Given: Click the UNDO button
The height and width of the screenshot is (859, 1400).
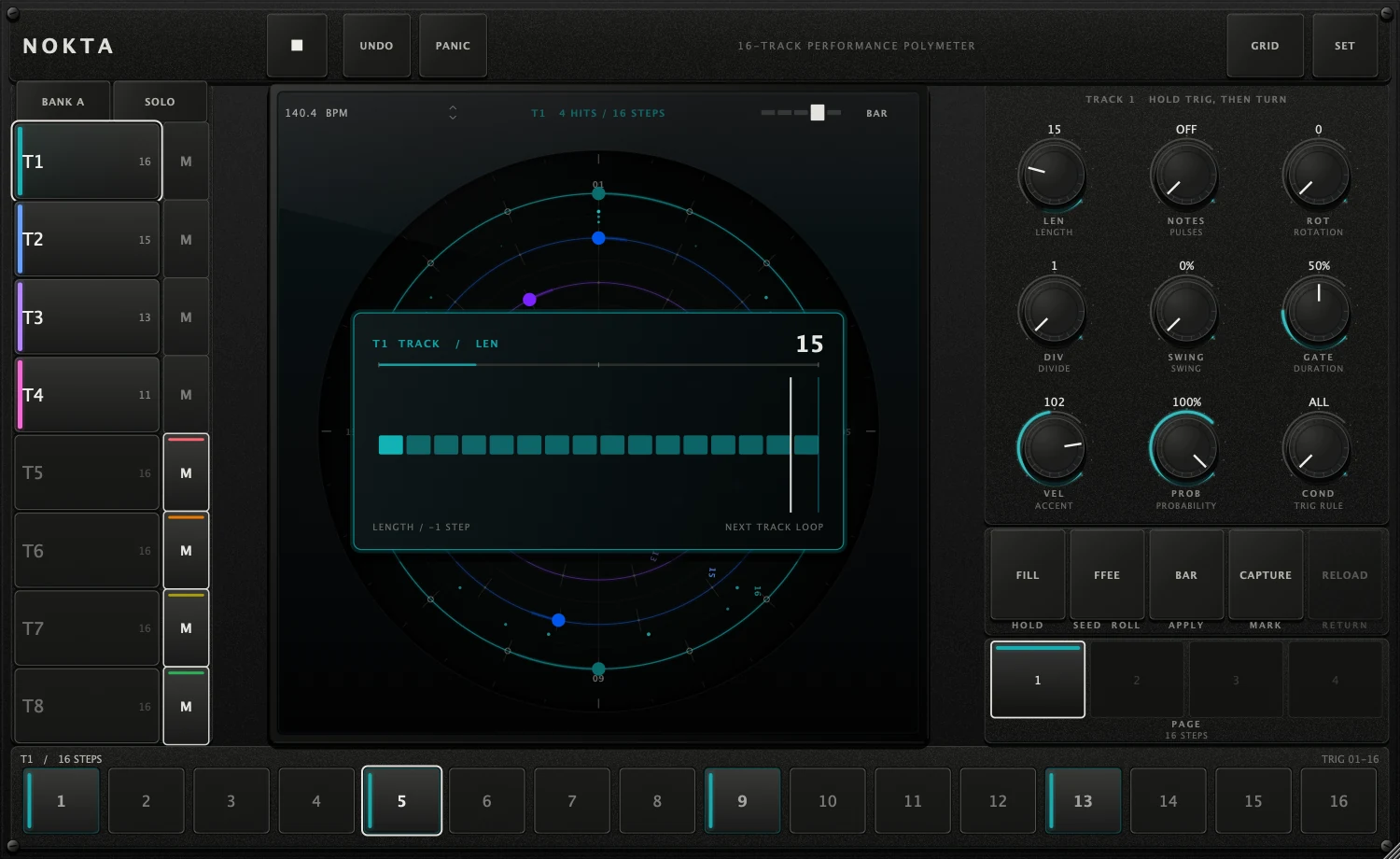Looking at the screenshot, I should point(376,46).
